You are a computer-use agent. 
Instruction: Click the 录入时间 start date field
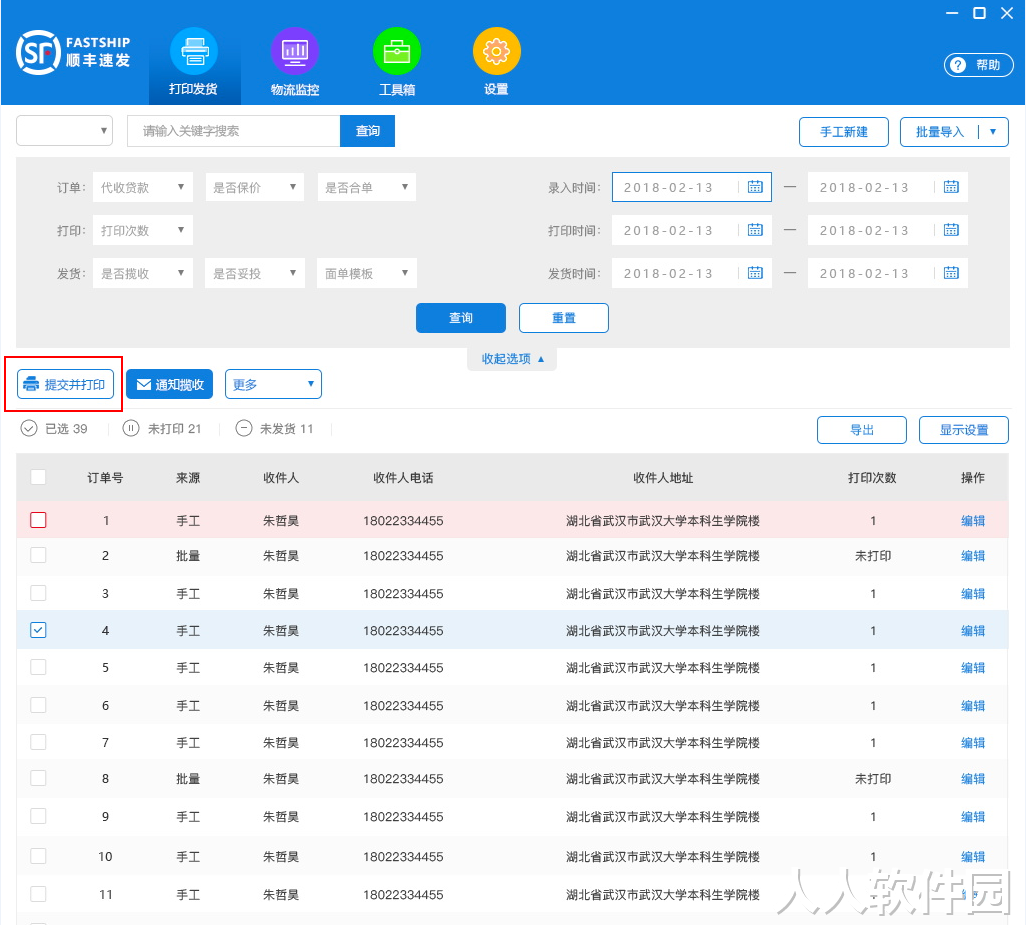tap(692, 187)
